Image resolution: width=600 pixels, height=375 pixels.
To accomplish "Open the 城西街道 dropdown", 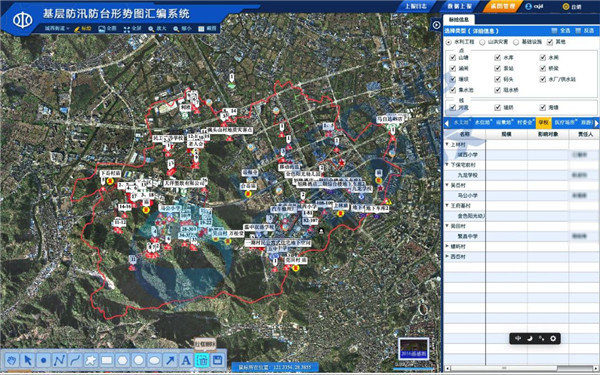I will click(x=57, y=28).
